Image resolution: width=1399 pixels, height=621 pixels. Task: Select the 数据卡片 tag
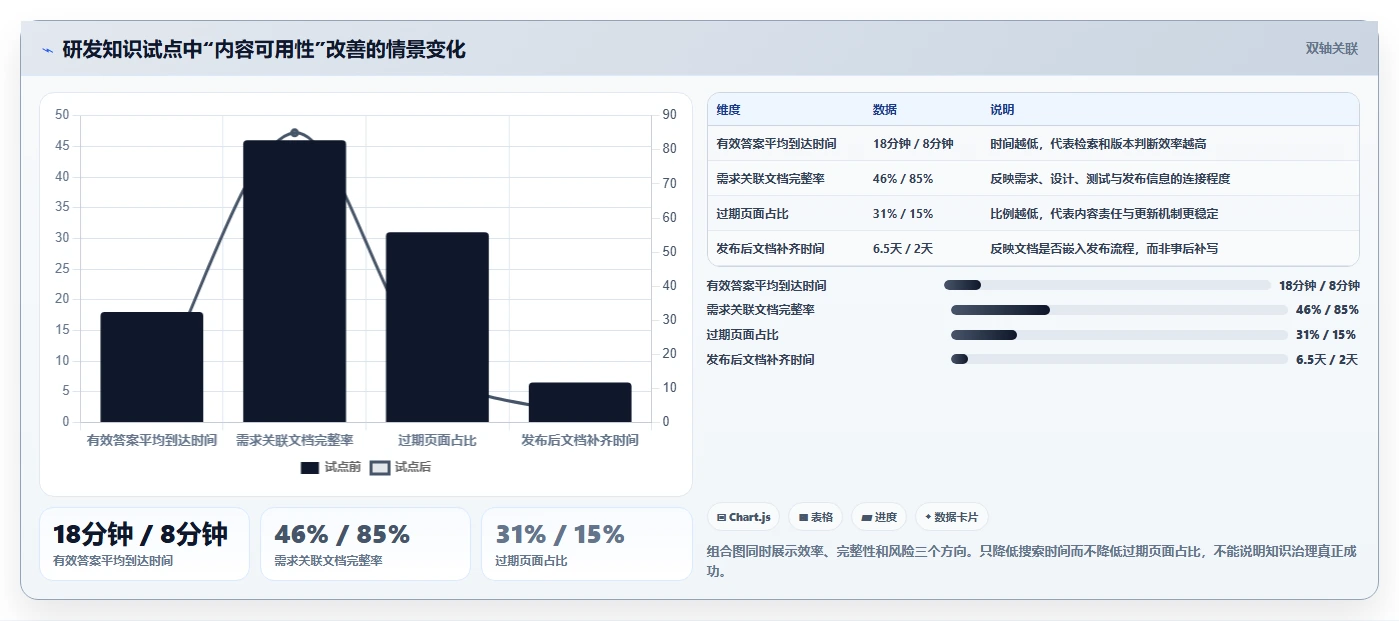951,517
